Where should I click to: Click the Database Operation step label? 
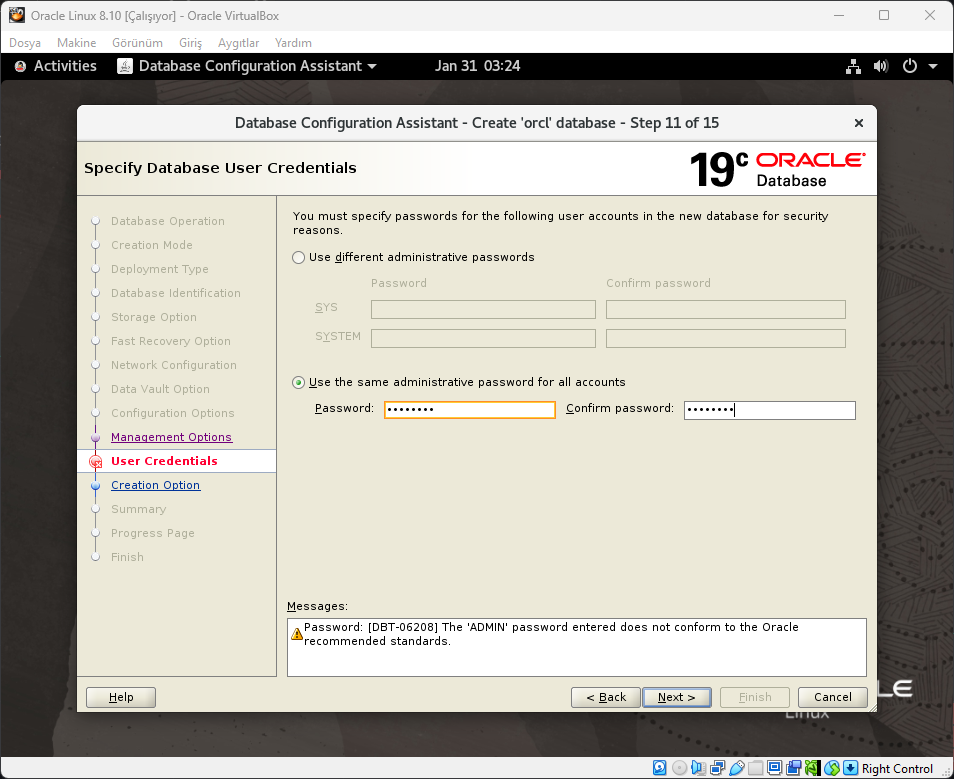pyautogui.click(x=168, y=221)
